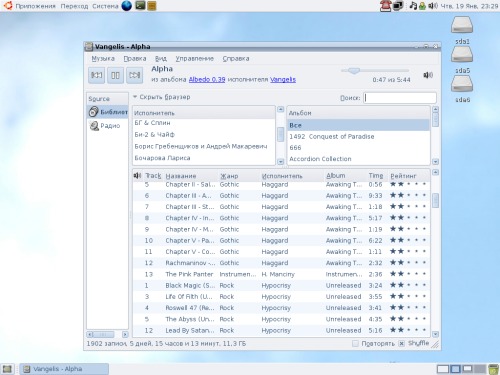500x375 pixels.
Task: Open the Firefox globe launcher in panel
Action: tap(127, 6)
